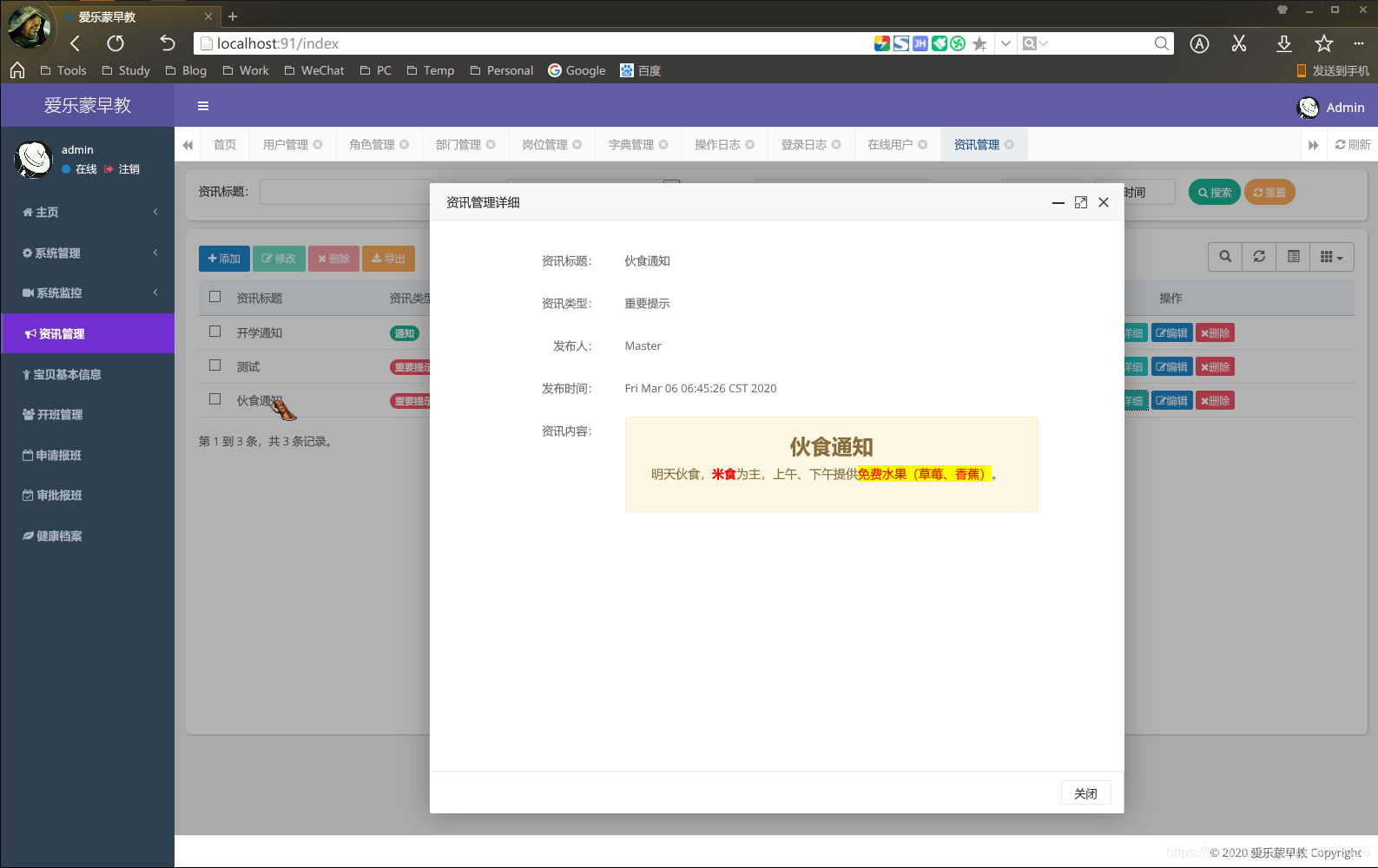Go back using the browser back arrow
The height and width of the screenshot is (868, 1378).
tap(75, 43)
